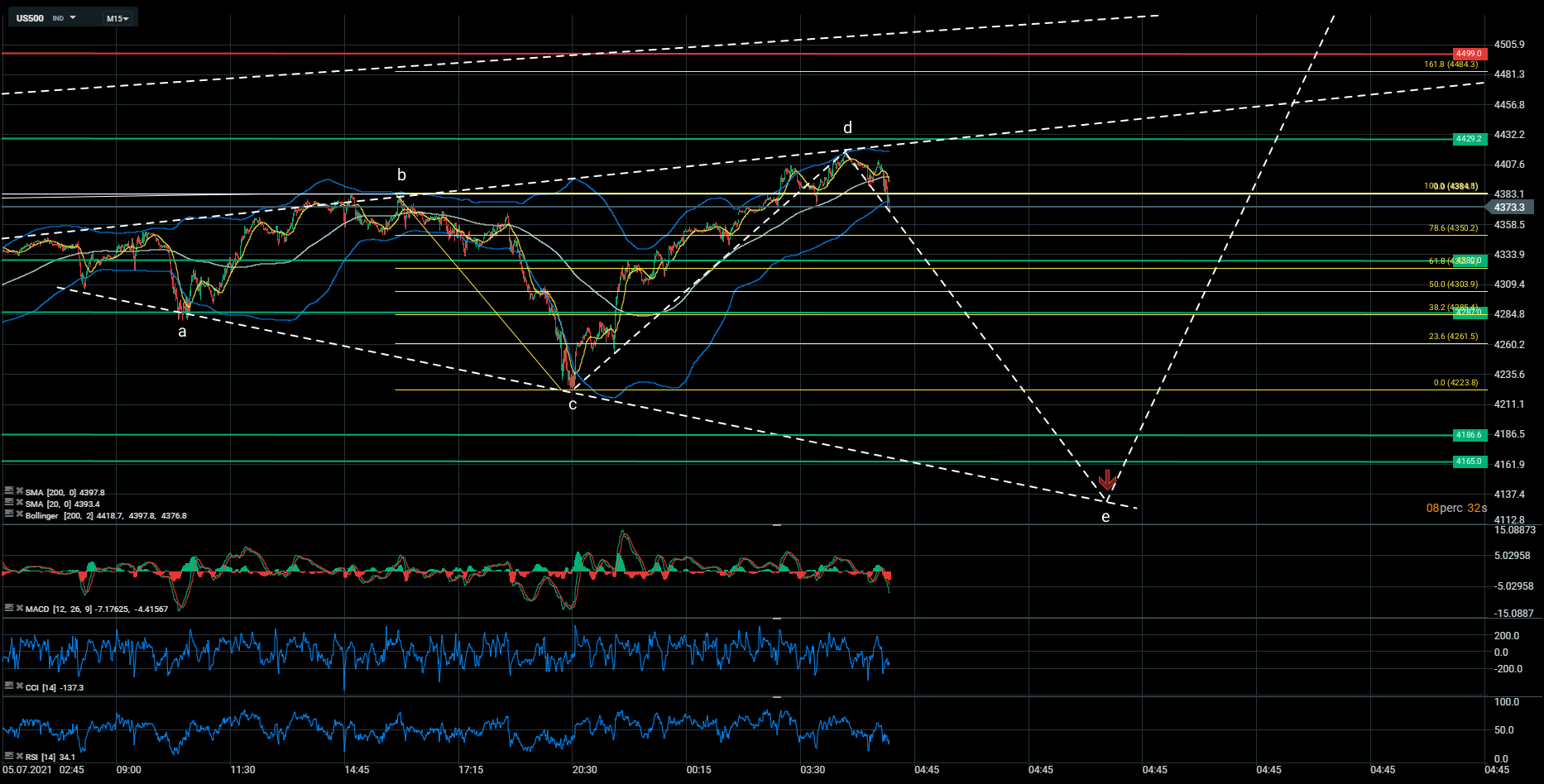Viewport: 1544px width, 784px height.
Task: Open settings icon for SMA 200 indicator
Action: [x=8, y=491]
